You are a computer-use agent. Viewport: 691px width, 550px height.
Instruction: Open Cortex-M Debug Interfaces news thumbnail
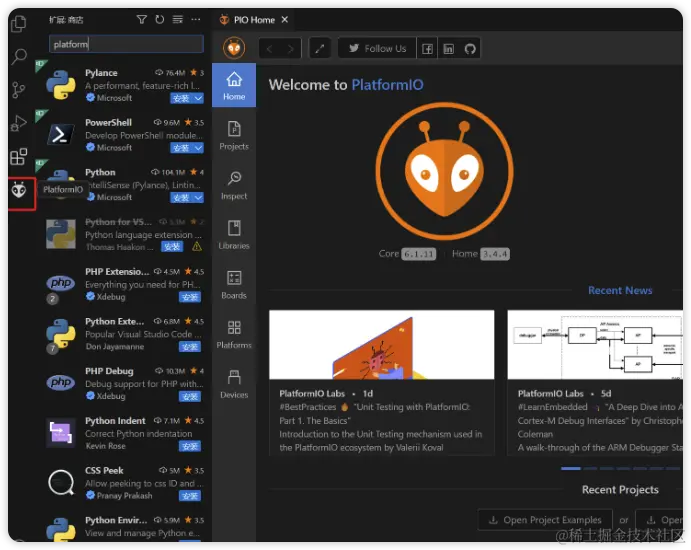tap(595, 345)
